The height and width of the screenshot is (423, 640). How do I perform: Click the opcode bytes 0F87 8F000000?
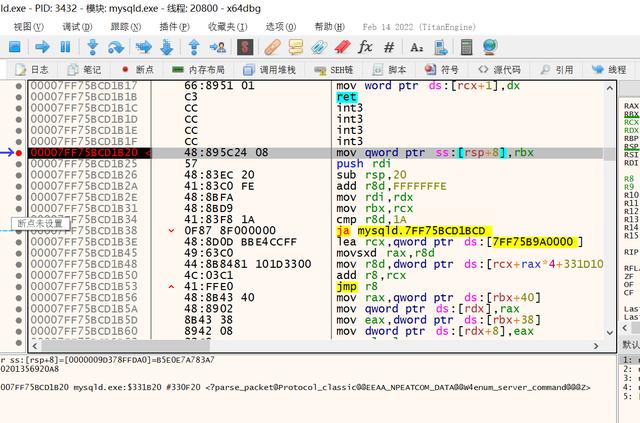230,231
